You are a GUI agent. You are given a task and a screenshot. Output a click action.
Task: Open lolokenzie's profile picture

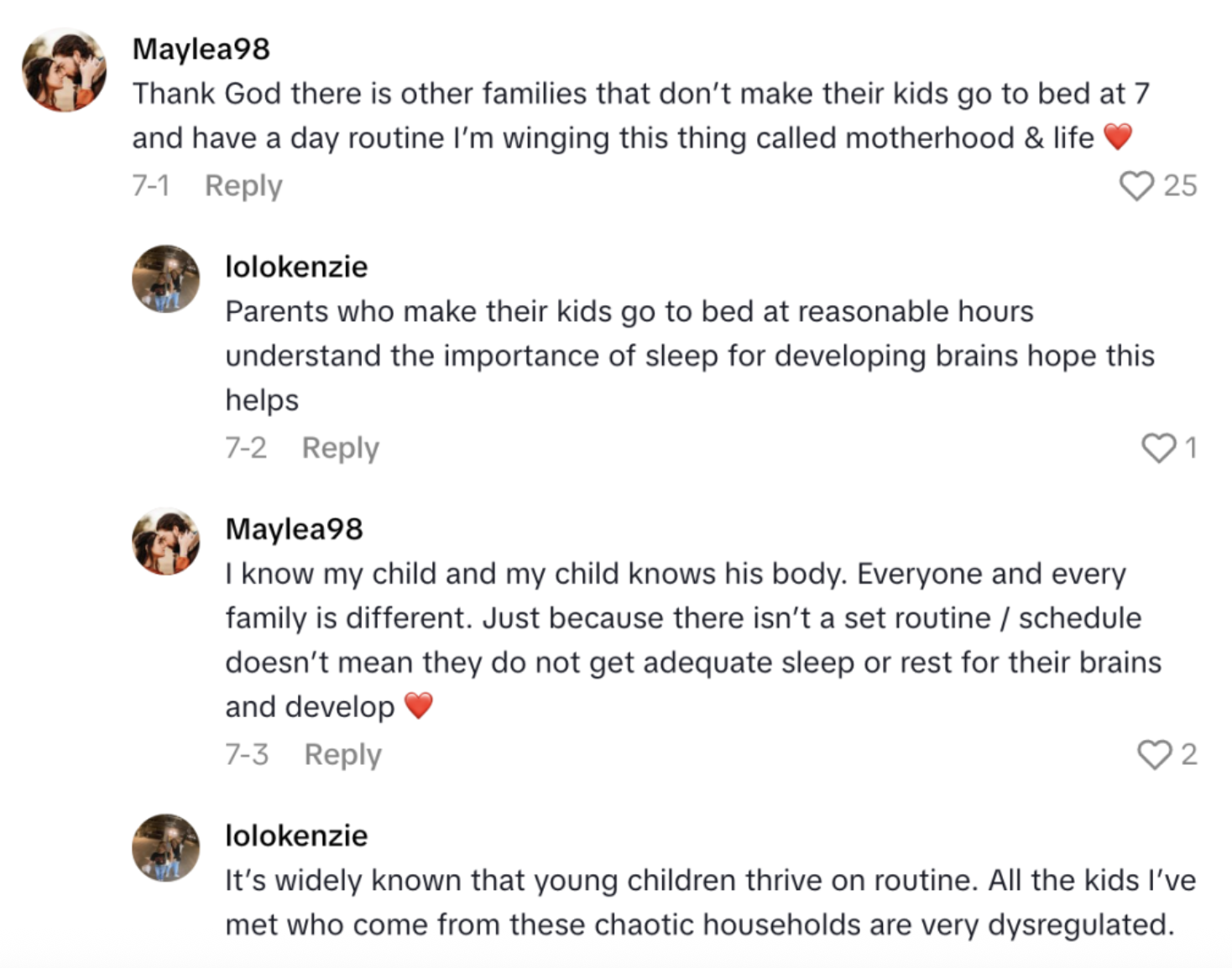(x=167, y=278)
